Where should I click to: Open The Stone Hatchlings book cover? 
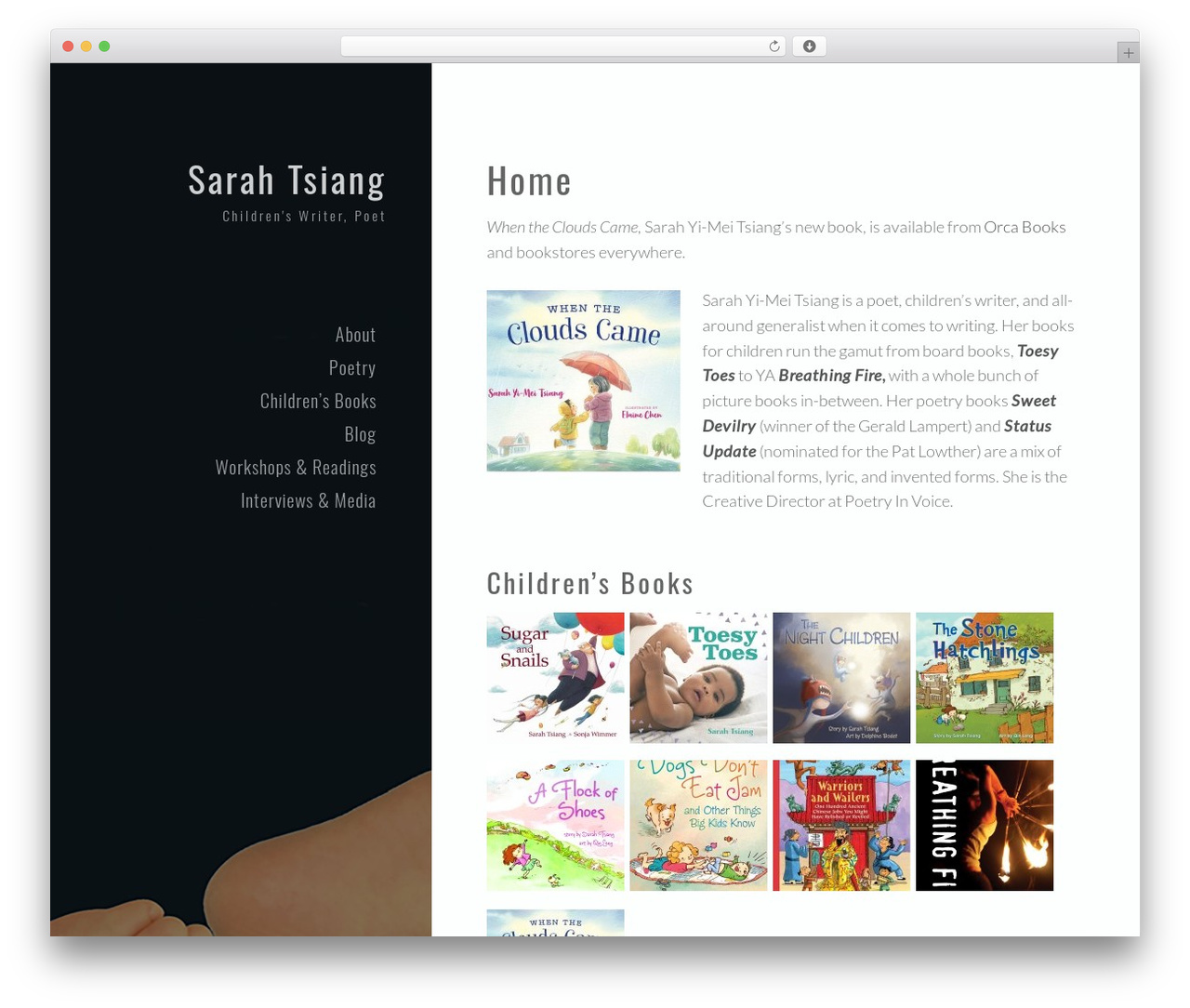point(985,678)
